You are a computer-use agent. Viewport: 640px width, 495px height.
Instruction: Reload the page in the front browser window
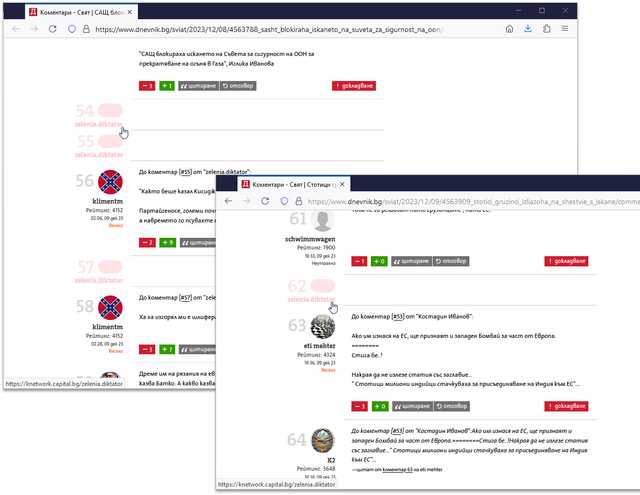click(x=265, y=201)
